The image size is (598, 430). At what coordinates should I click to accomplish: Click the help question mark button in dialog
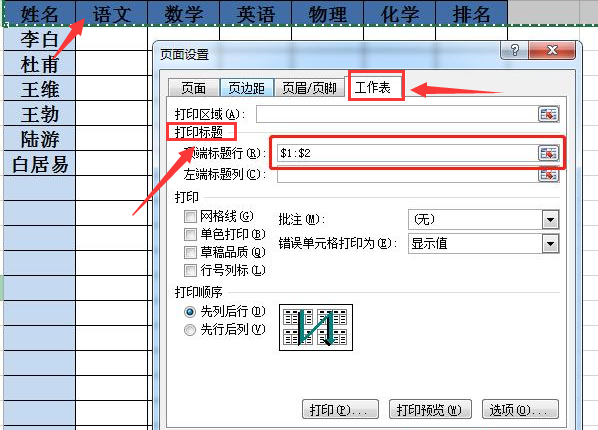pyautogui.click(x=514, y=50)
